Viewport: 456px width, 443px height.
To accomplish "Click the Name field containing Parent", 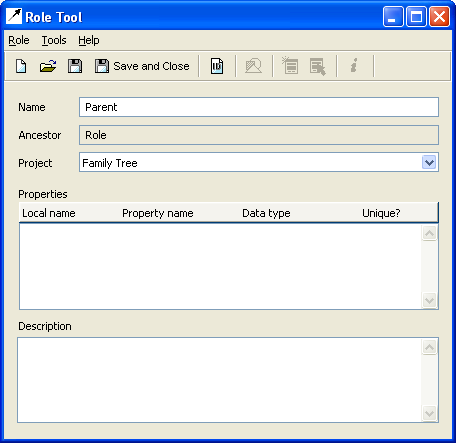I will (259, 107).
